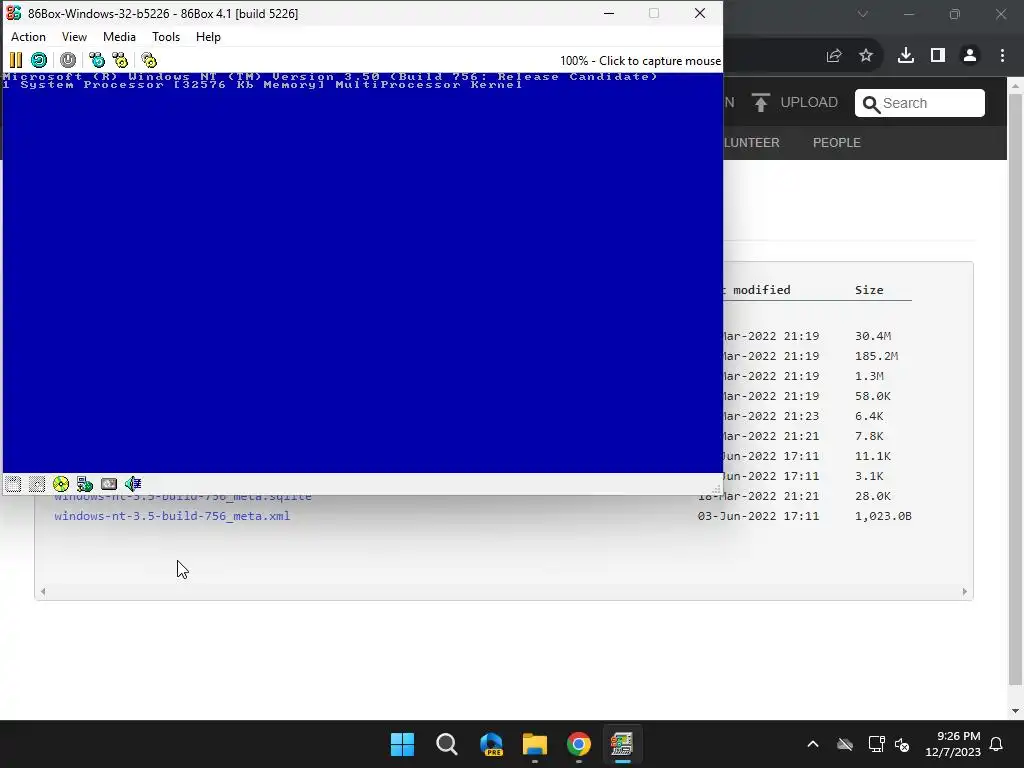The image size is (1024, 768).
Task: Click the 03-Jun-2022 17:11 date of meta.xml
Action: click(x=758, y=516)
